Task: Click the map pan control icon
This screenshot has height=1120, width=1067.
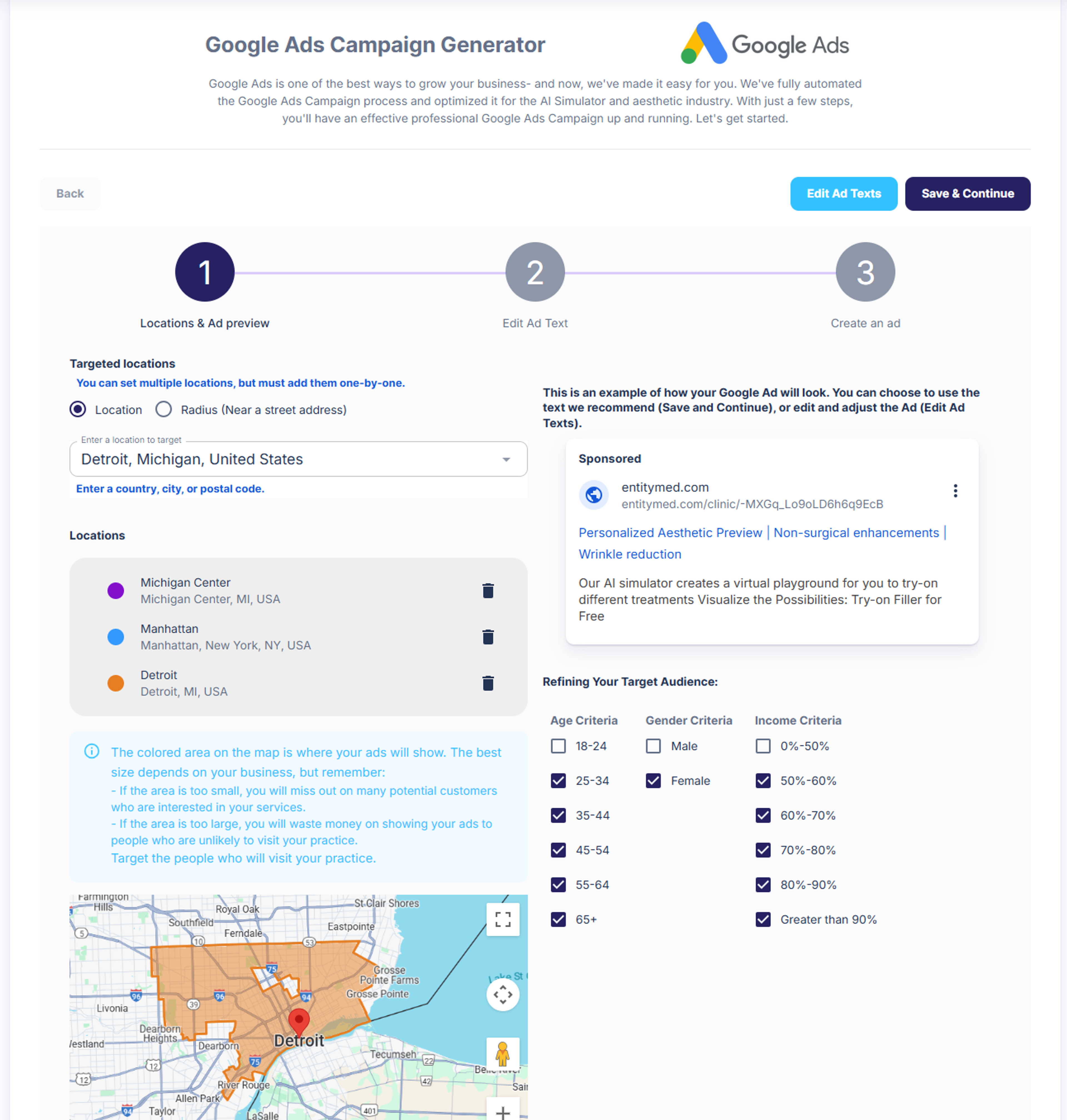Action: tap(502, 994)
